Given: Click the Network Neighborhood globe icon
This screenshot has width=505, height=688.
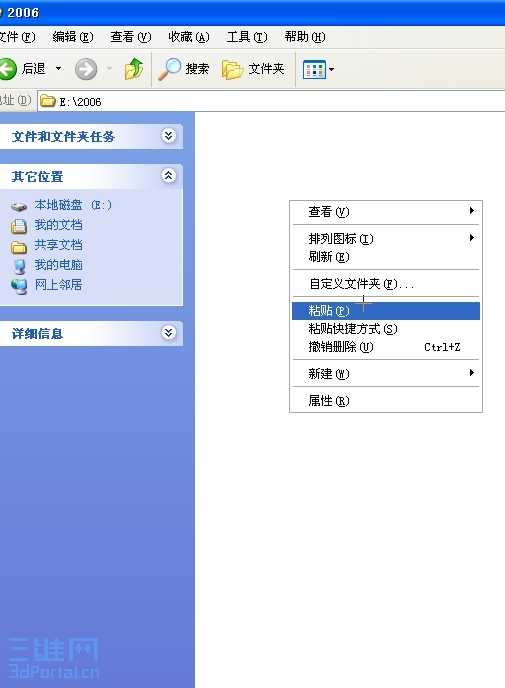Looking at the screenshot, I should pos(19,287).
